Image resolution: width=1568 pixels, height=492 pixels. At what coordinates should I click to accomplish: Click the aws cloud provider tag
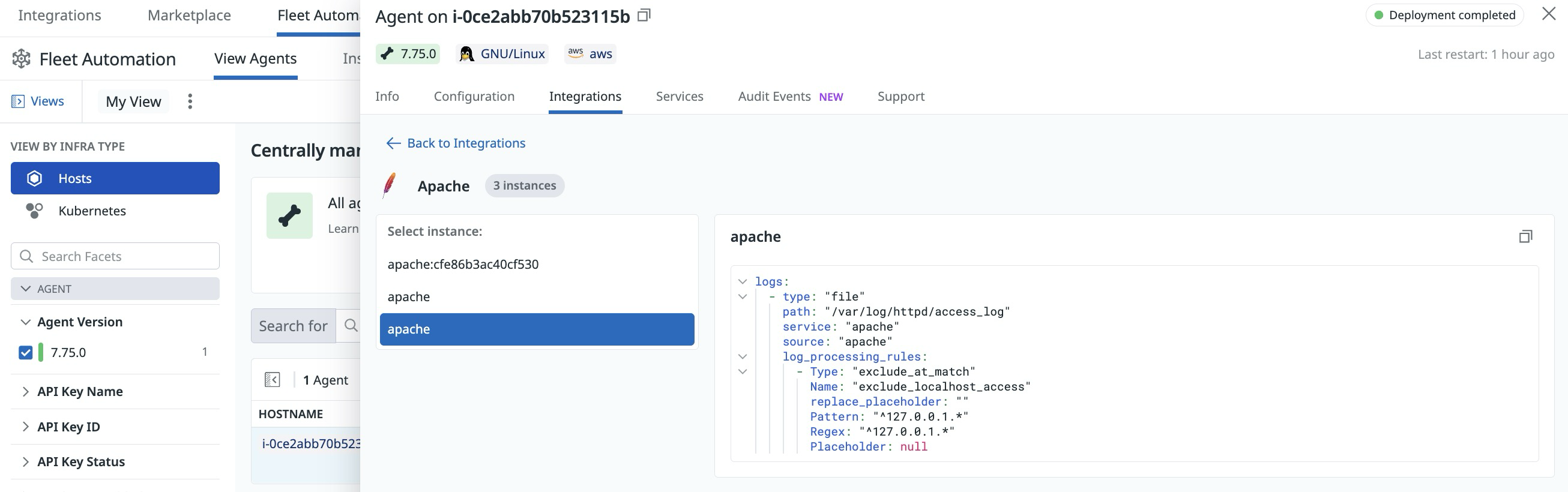click(x=590, y=53)
